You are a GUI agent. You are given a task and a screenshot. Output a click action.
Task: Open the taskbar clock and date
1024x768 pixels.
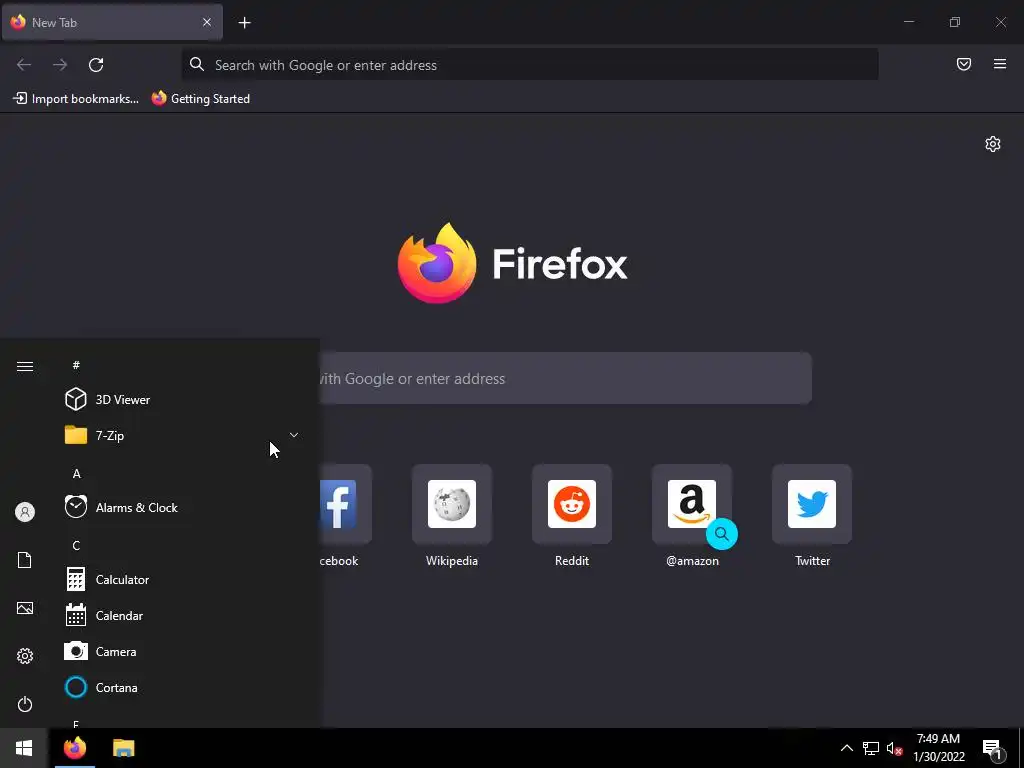coord(938,748)
